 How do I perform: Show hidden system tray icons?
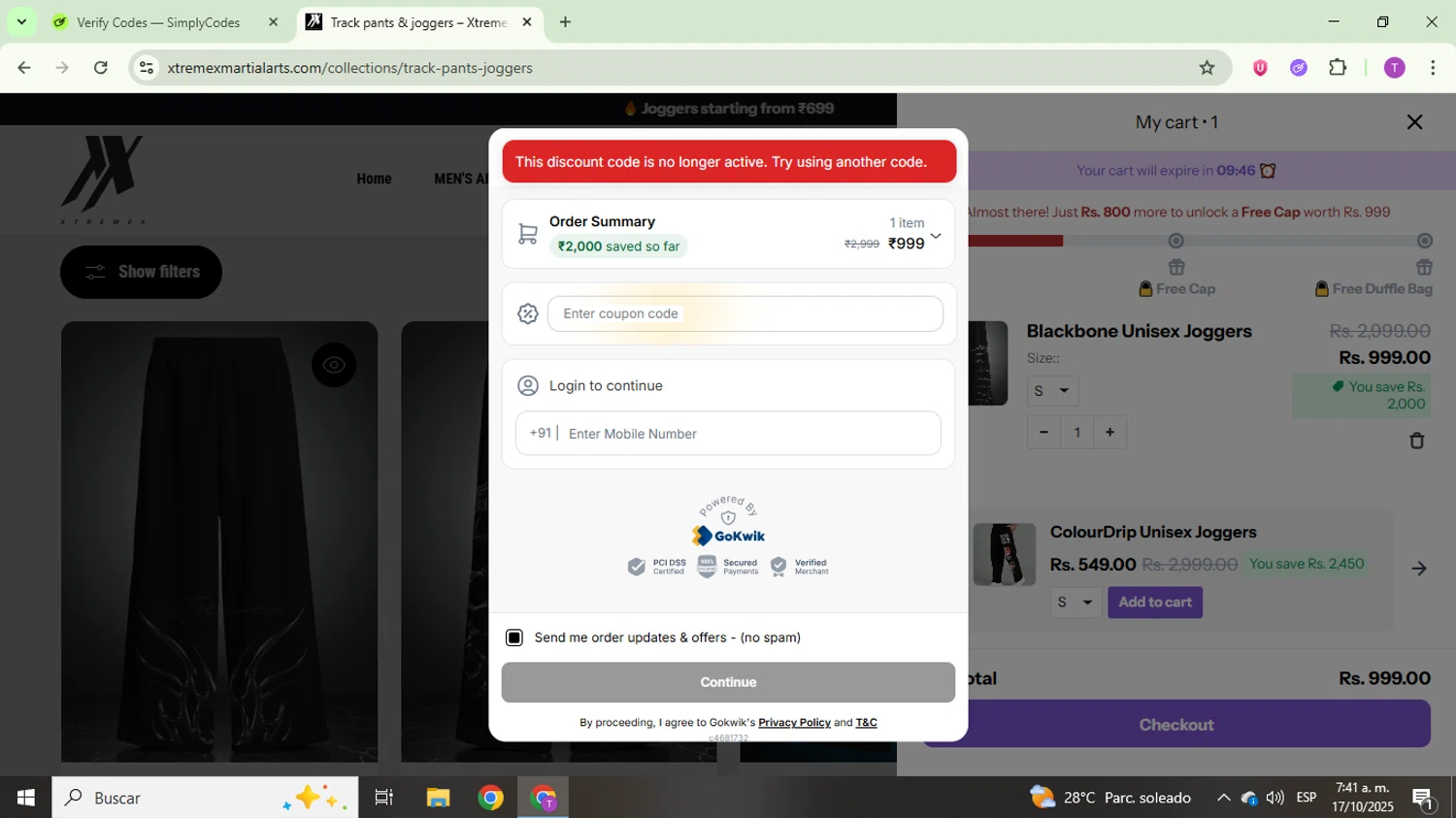[1223, 798]
